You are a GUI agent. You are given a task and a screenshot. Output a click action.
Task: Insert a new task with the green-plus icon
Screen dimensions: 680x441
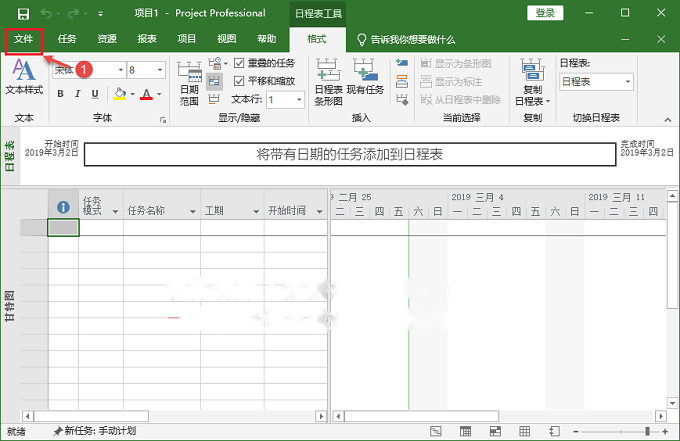(x=402, y=63)
